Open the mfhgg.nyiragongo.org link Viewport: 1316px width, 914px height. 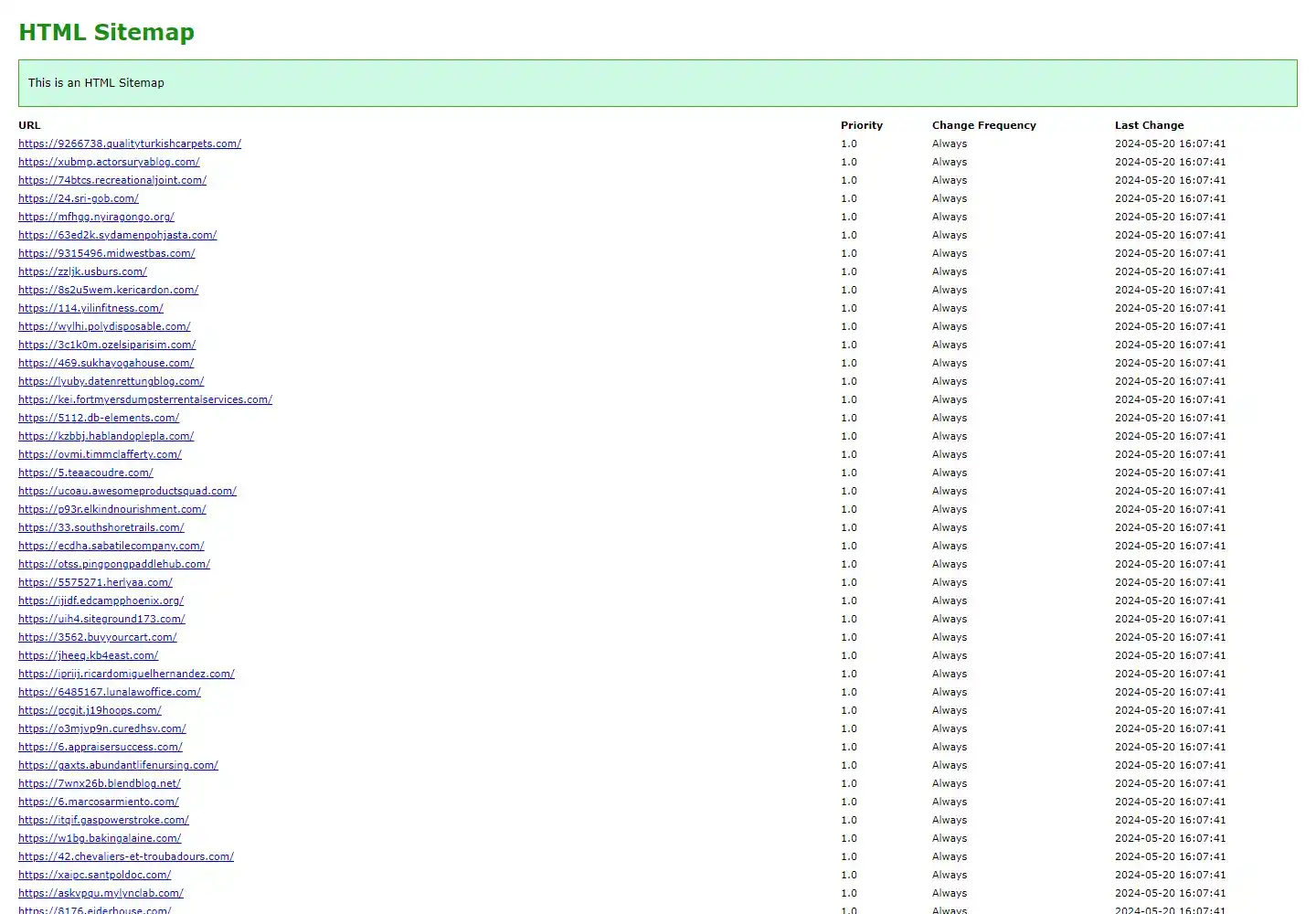[x=96, y=217]
